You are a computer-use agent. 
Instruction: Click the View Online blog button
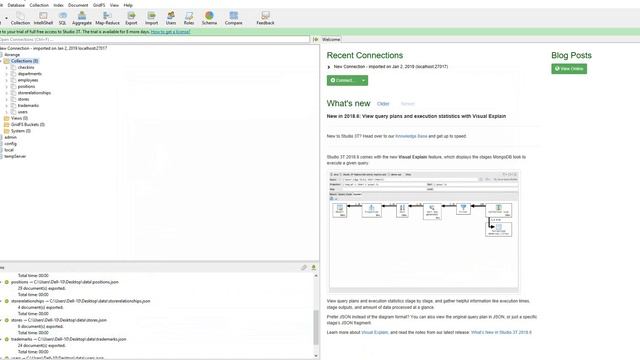tap(569, 69)
